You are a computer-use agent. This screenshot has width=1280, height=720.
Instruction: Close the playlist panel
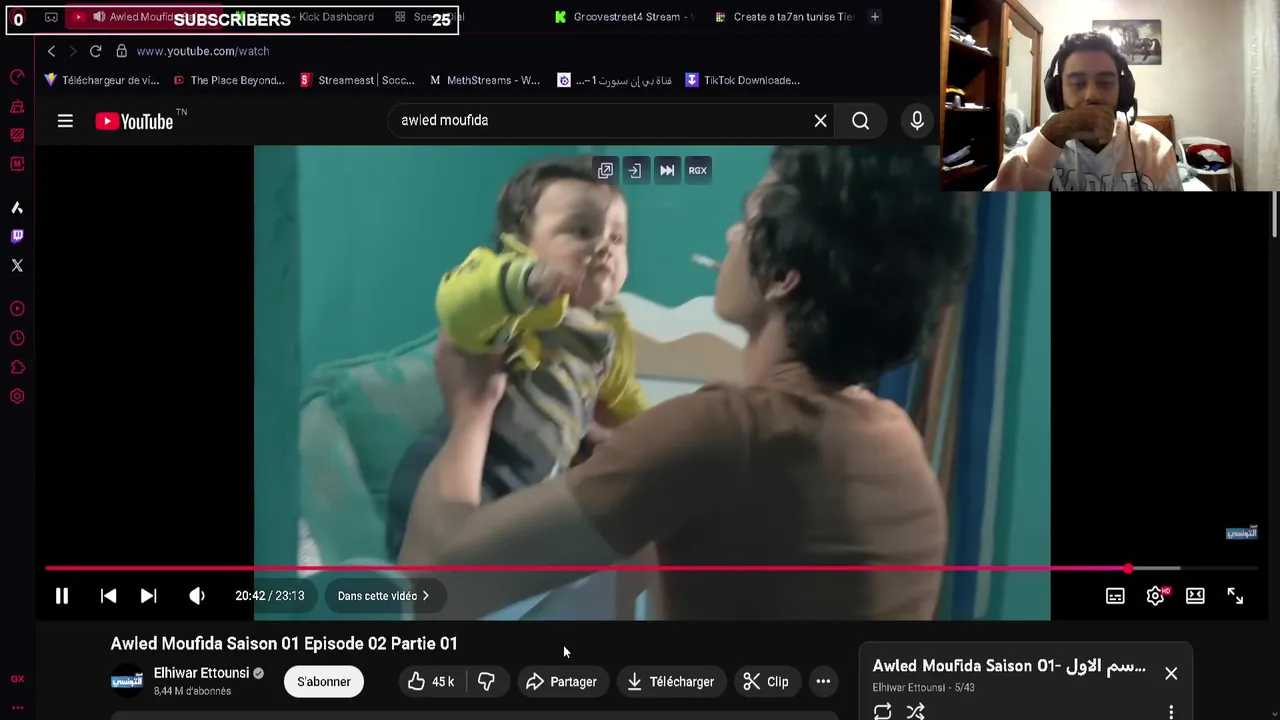tap(1171, 674)
